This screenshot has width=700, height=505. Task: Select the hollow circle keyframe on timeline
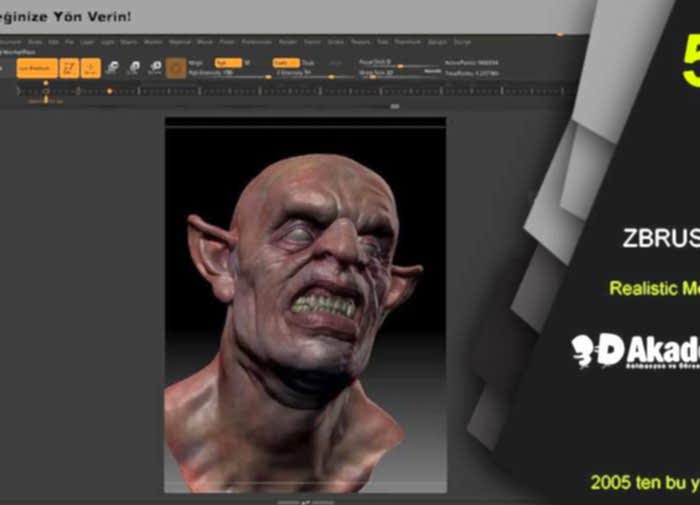coord(46,91)
